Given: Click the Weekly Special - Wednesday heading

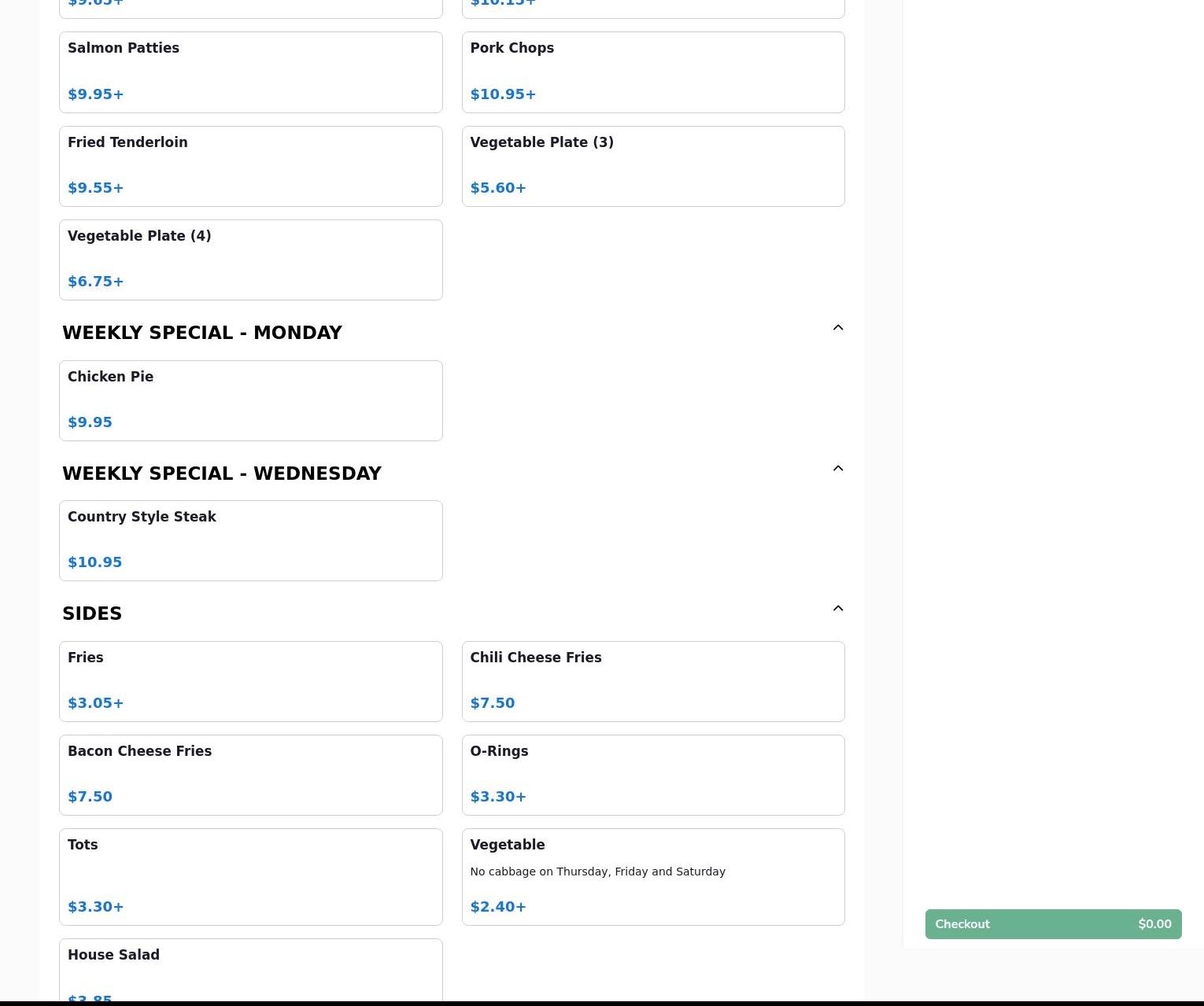Looking at the screenshot, I should point(222,474).
